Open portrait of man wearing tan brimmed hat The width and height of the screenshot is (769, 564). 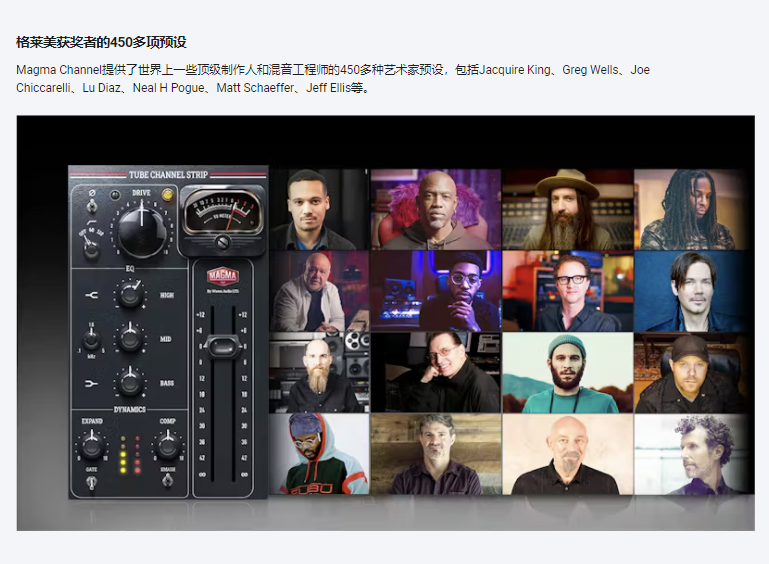[x=567, y=209]
